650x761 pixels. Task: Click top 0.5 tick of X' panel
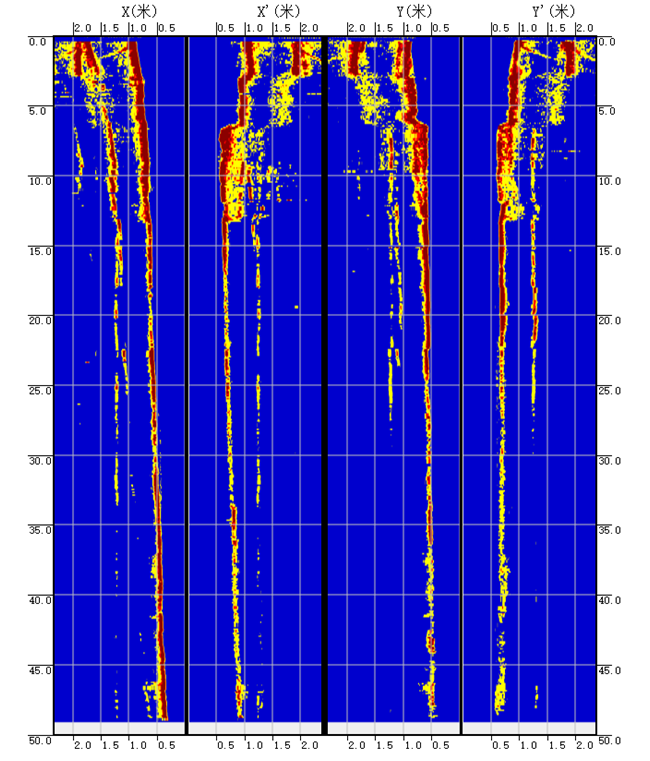click(226, 28)
